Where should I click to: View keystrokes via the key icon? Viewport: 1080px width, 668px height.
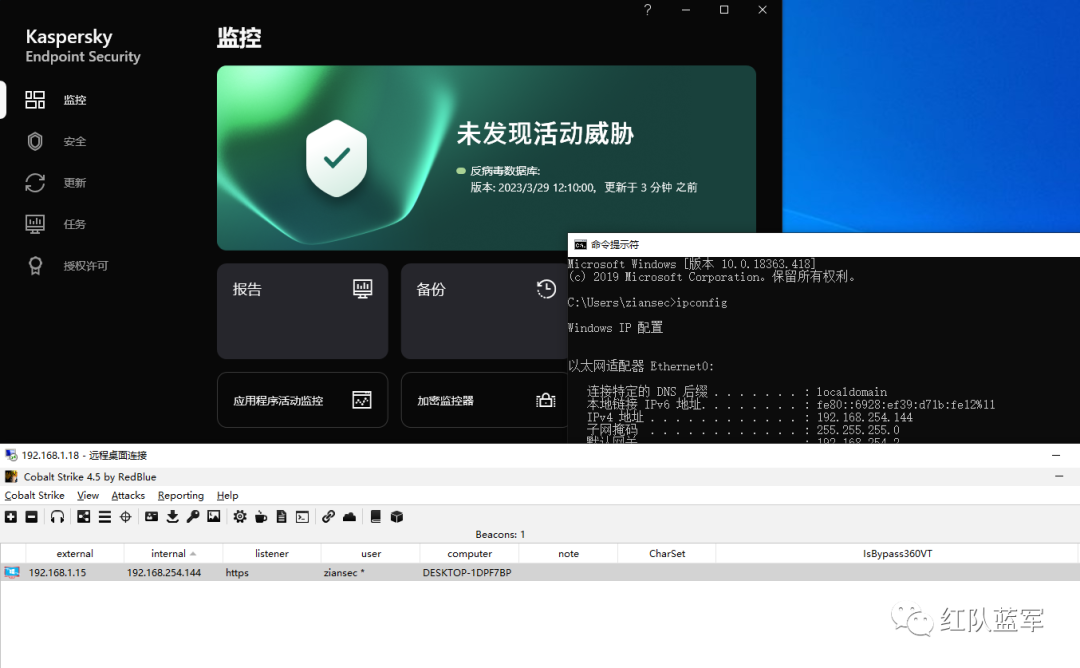193,516
